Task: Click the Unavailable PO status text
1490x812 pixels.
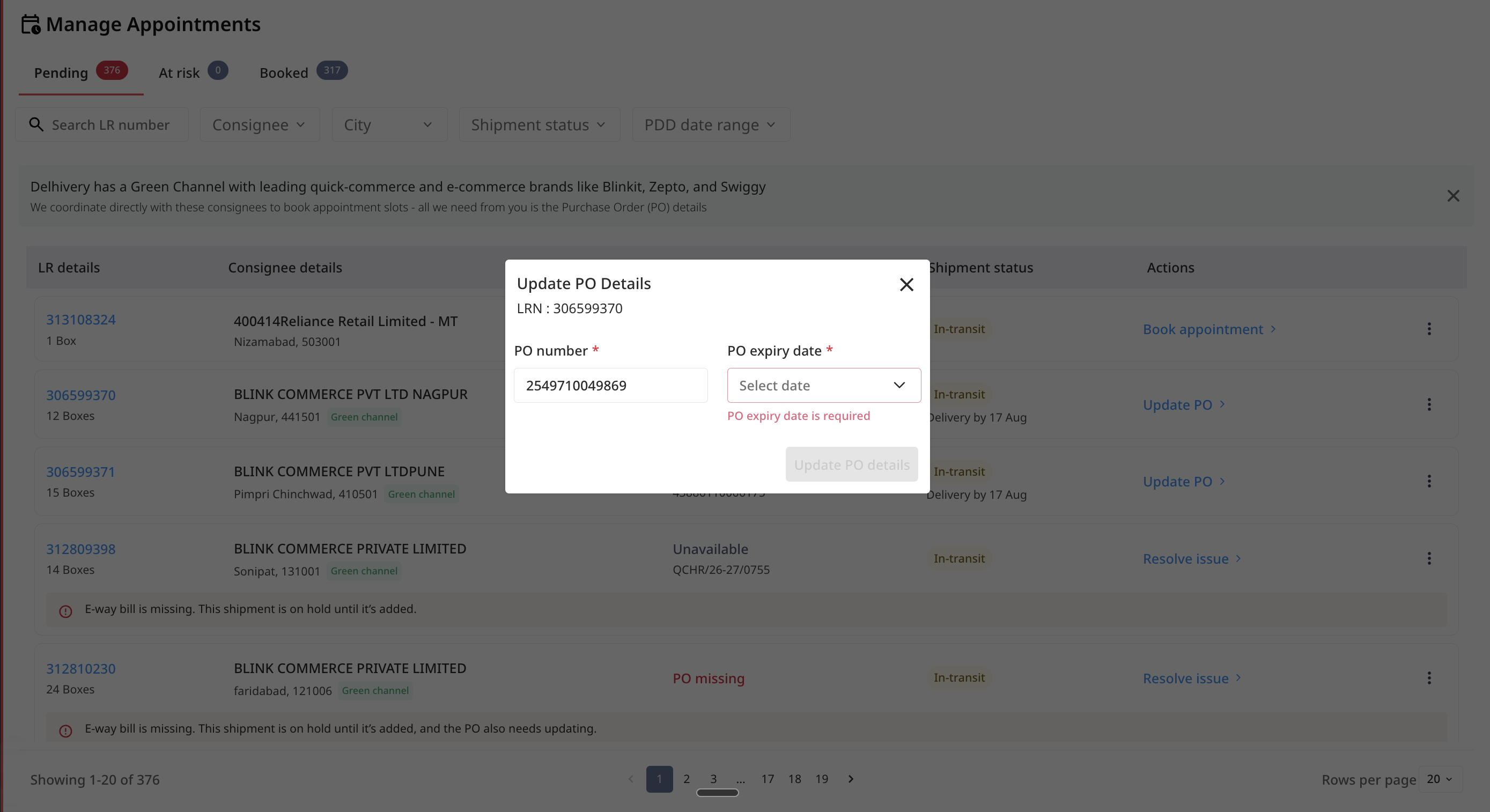Action: click(x=710, y=549)
